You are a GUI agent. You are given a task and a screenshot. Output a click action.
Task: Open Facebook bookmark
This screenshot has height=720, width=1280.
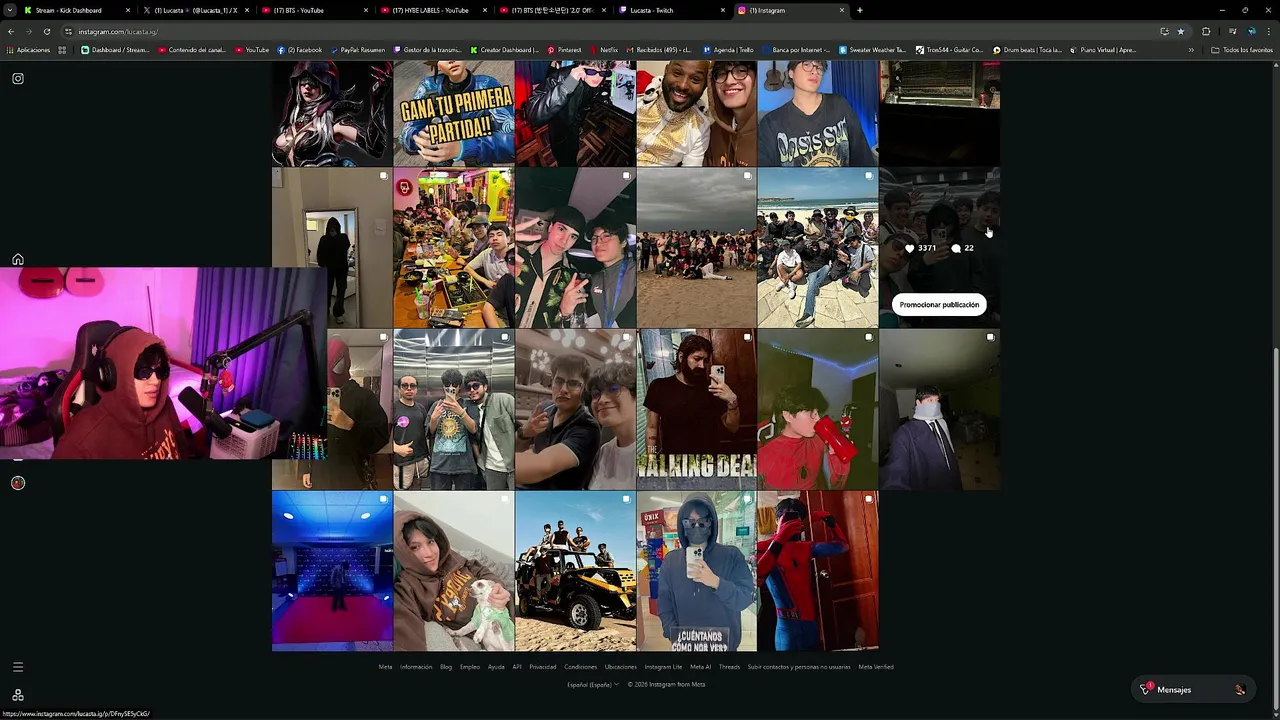(300, 50)
